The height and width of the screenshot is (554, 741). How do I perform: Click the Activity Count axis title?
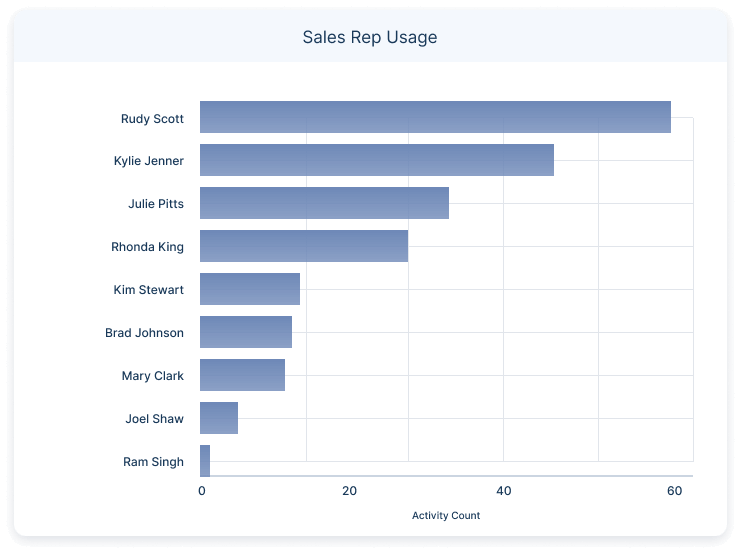click(x=446, y=516)
